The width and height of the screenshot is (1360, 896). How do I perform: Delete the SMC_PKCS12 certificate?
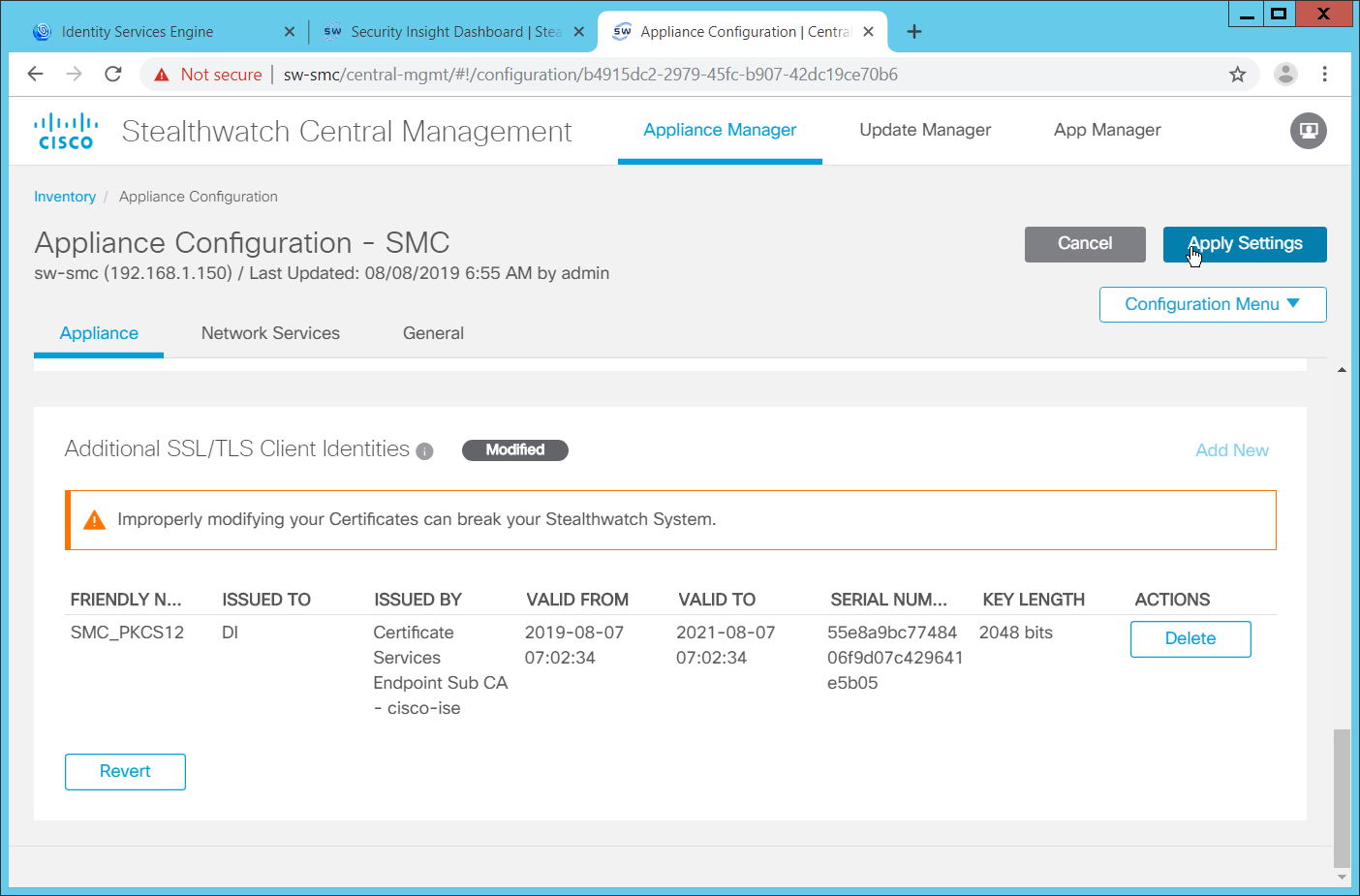(1190, 639)
